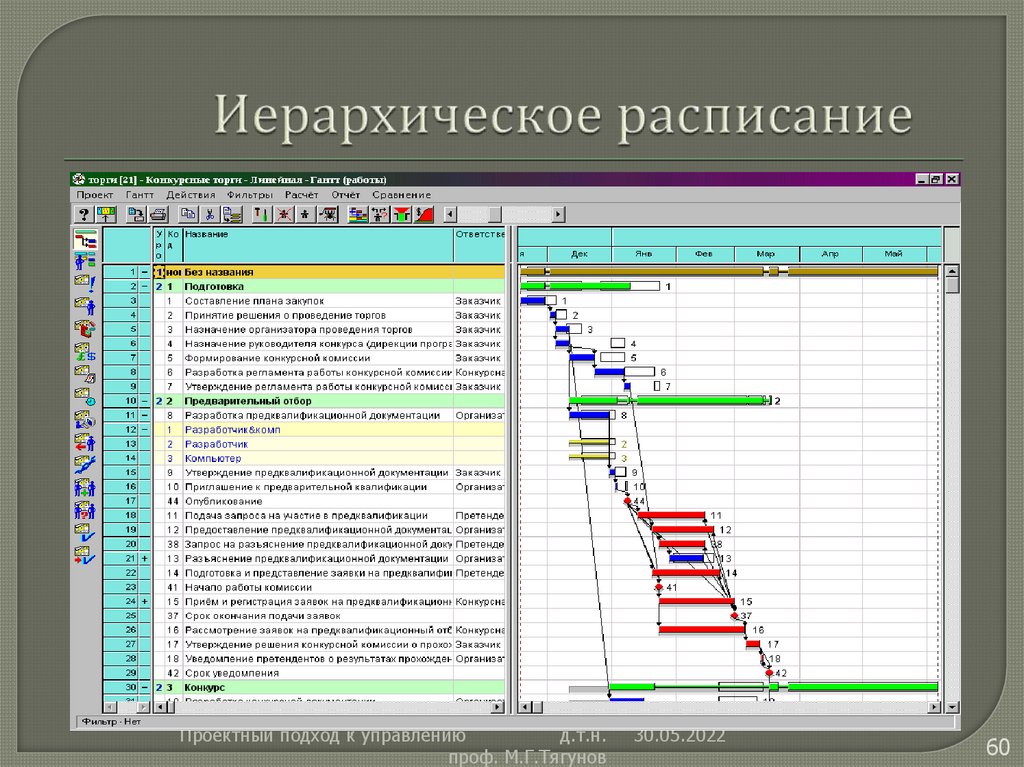Click the copy icon on the toolbar
Viewport: 1024px width, 767px height.
point(188,213)
